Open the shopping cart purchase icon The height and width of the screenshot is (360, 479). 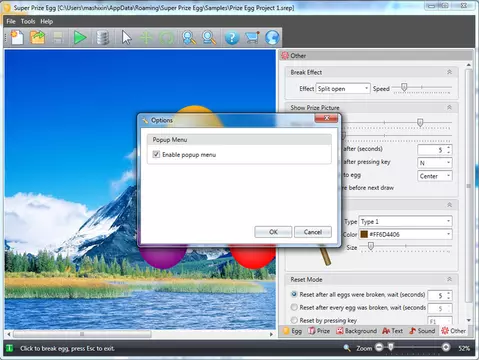(x=252, y=37)
